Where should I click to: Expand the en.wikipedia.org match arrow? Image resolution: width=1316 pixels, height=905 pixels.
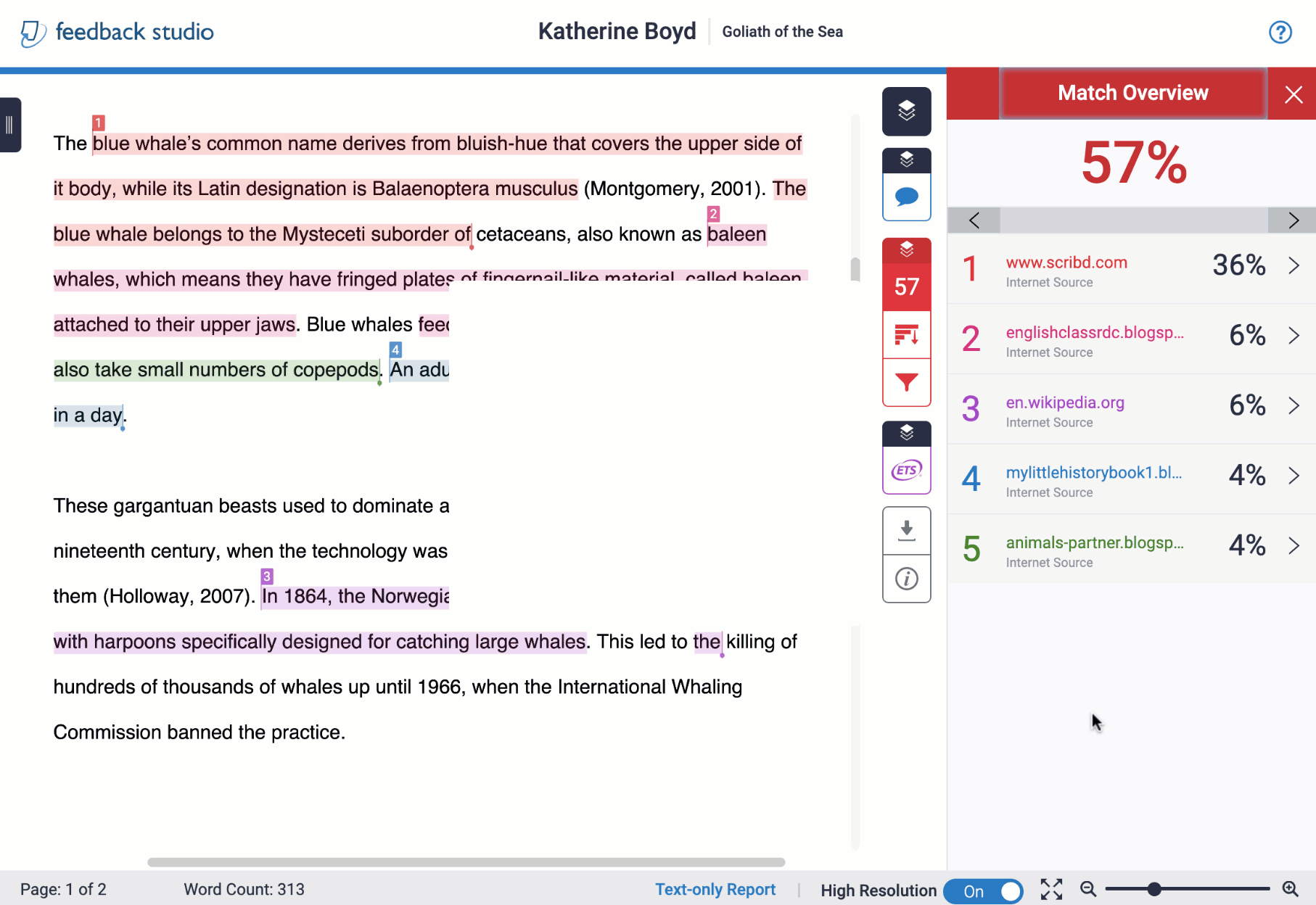tap(1294, 405)
